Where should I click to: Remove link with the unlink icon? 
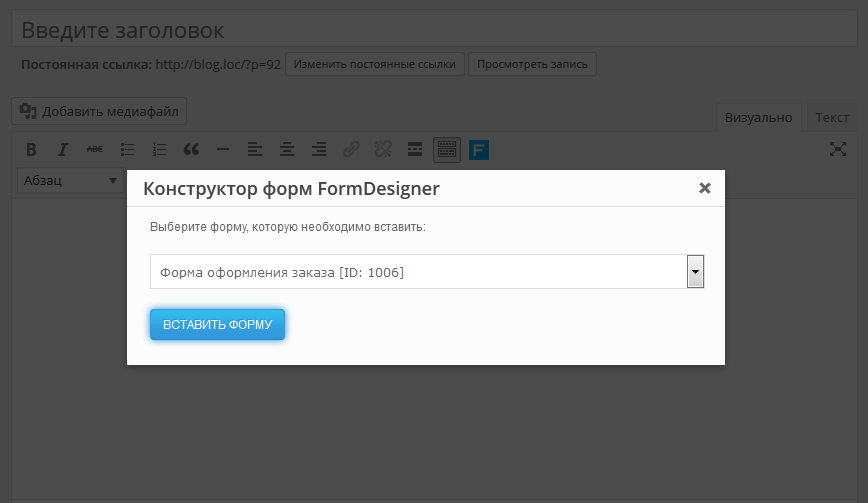click(383, 149)
